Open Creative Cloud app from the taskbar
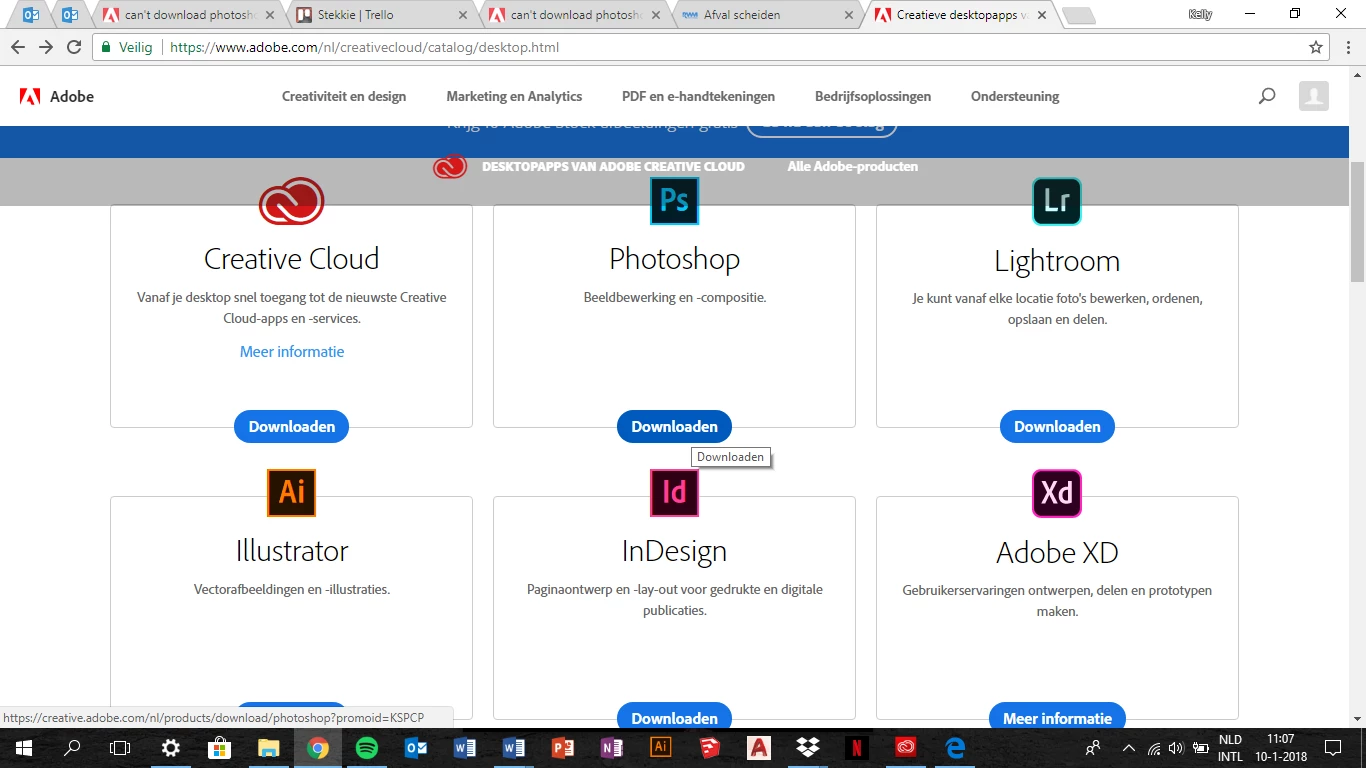1366x768 pixels. click(x=906, y=748)
